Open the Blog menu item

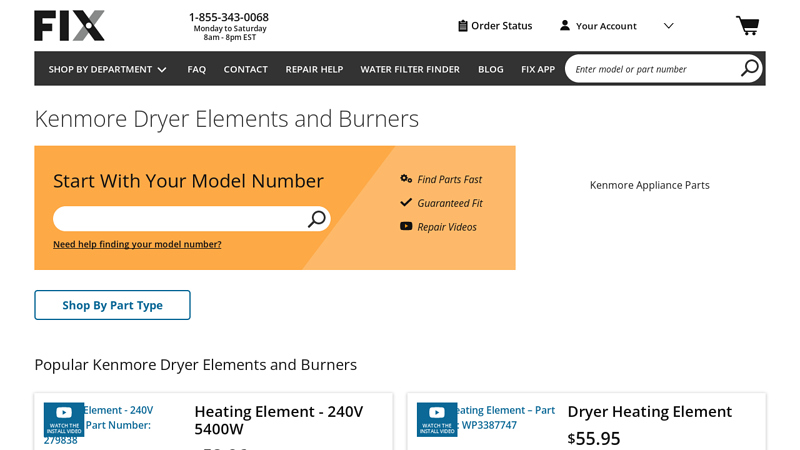491,69
